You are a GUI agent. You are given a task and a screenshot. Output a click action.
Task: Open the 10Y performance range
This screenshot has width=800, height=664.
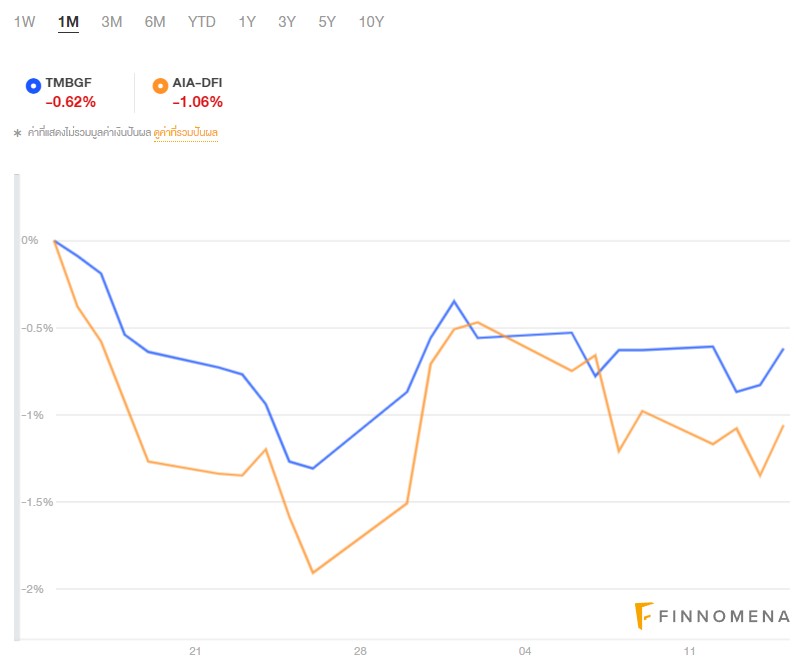[x=371, y=22]
